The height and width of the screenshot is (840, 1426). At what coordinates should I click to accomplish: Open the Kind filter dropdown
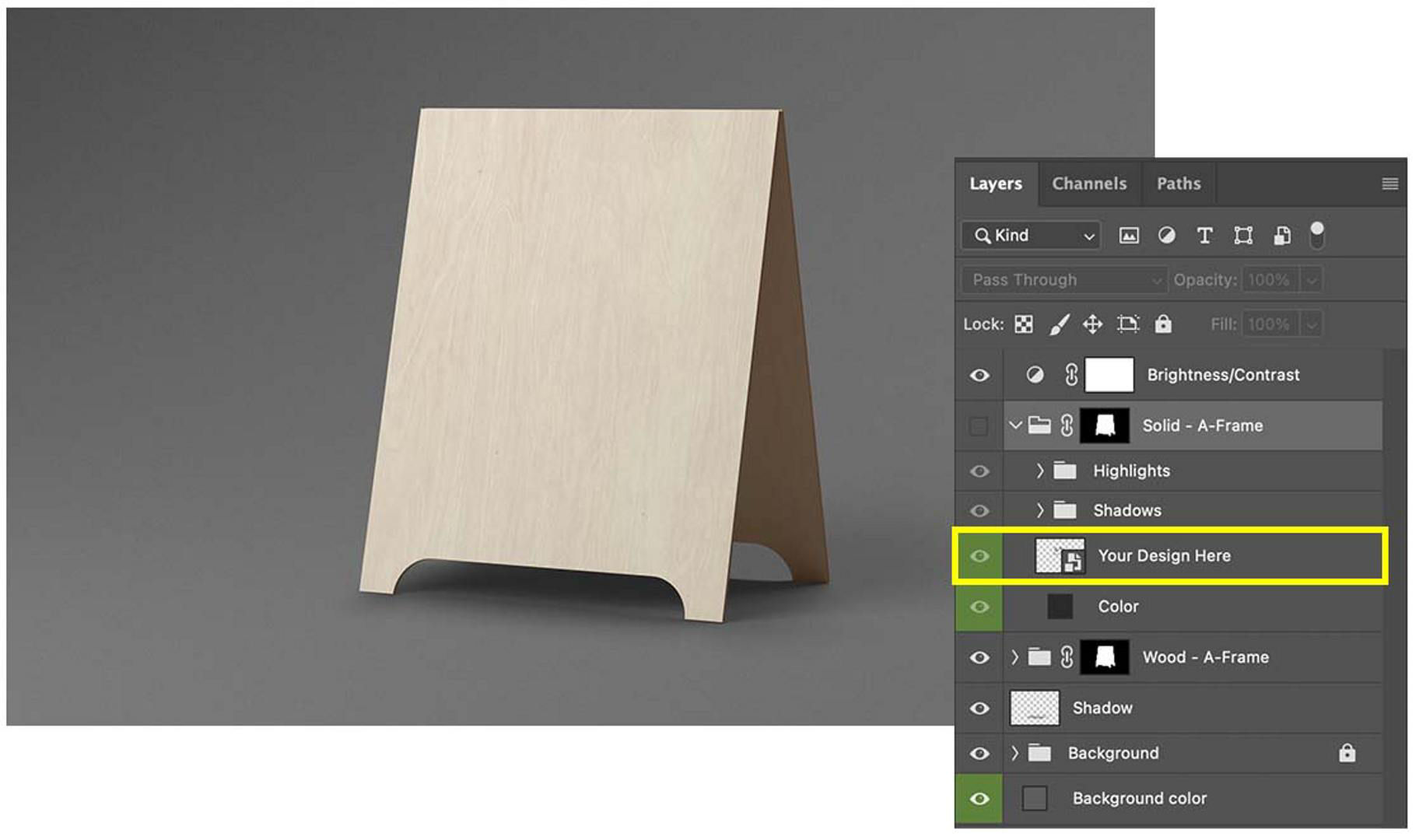tap(1090, 236)
